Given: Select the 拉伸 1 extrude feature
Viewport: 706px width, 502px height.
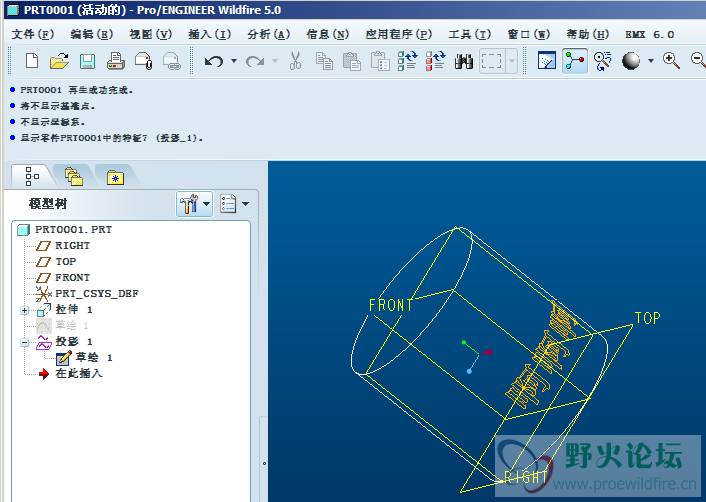Looking at the screenshot, I should coord(65,310).
